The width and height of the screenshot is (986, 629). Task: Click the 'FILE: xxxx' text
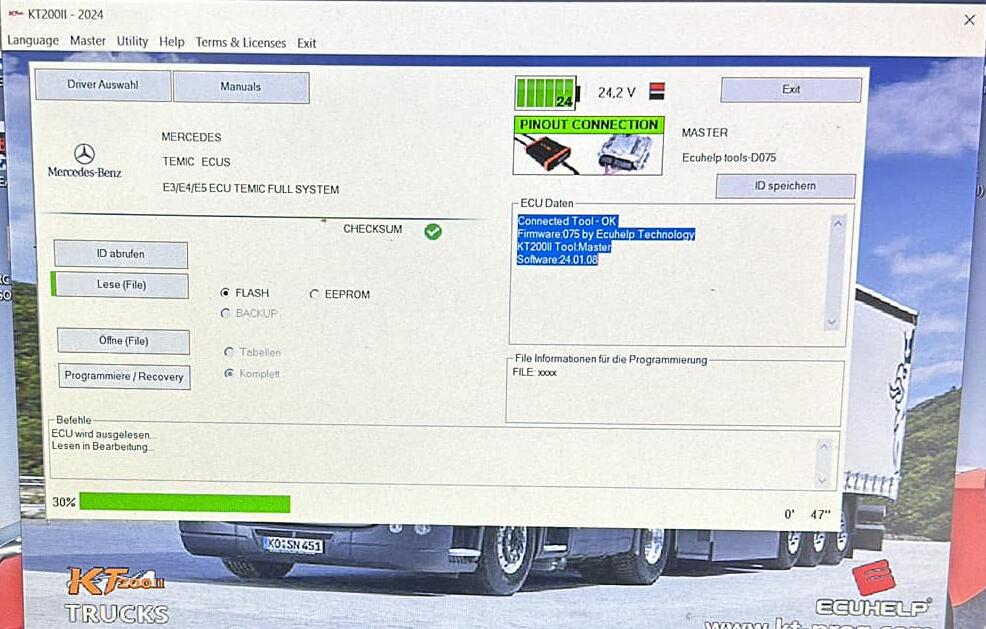click(x=535, y=372)
